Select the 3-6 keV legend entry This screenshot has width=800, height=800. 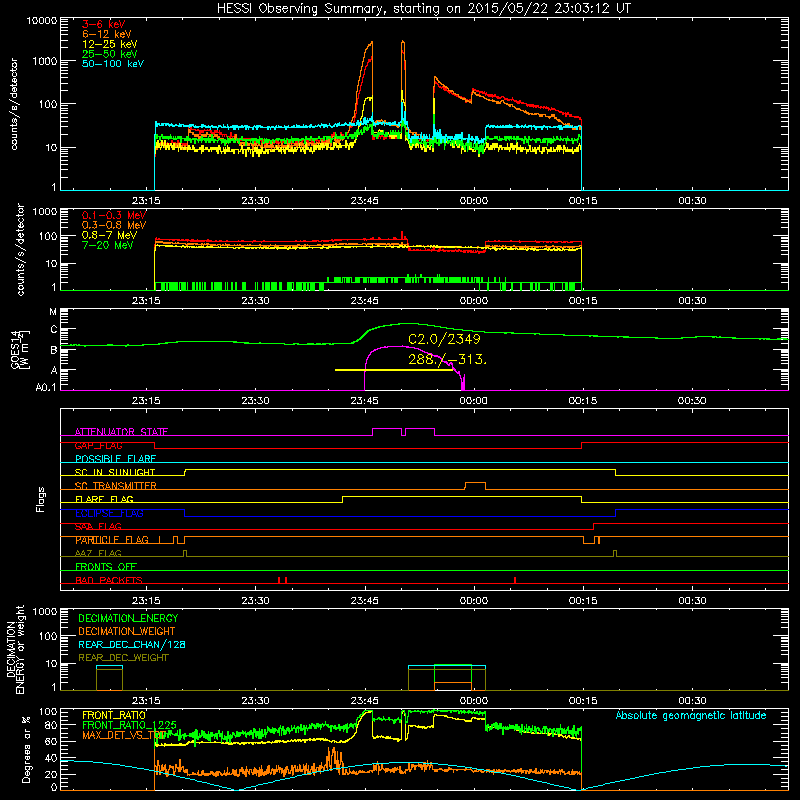click(104, 24)
